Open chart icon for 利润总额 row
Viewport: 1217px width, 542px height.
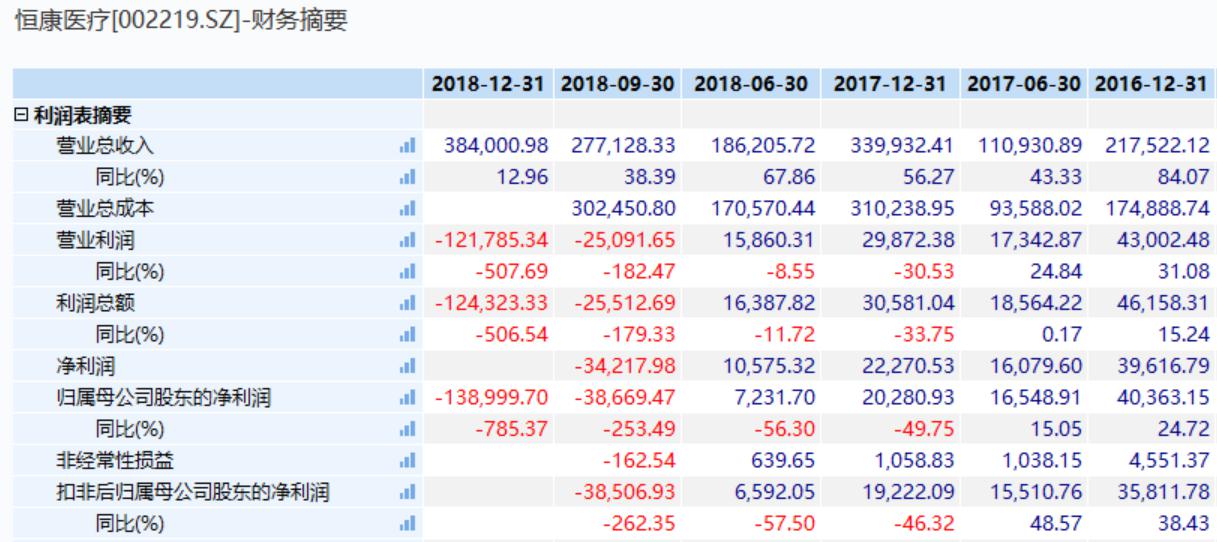click(407, 305)
